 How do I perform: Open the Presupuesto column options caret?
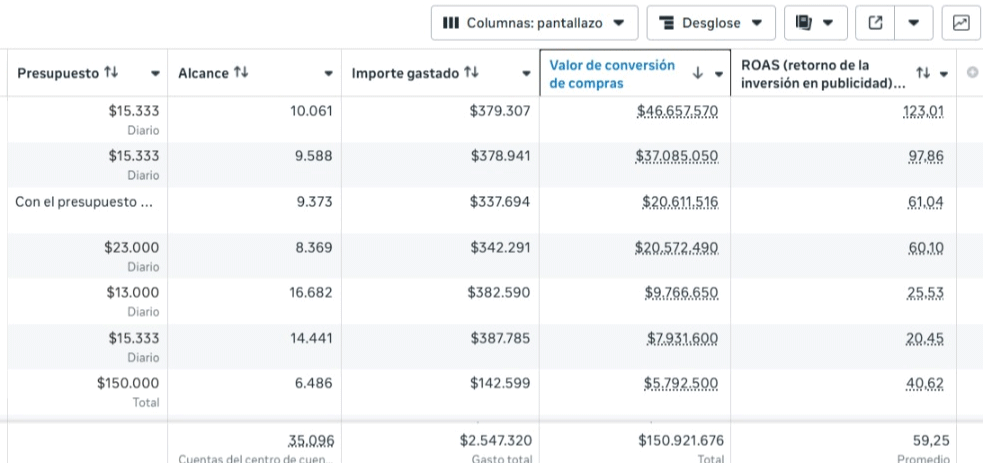[155, 74]
